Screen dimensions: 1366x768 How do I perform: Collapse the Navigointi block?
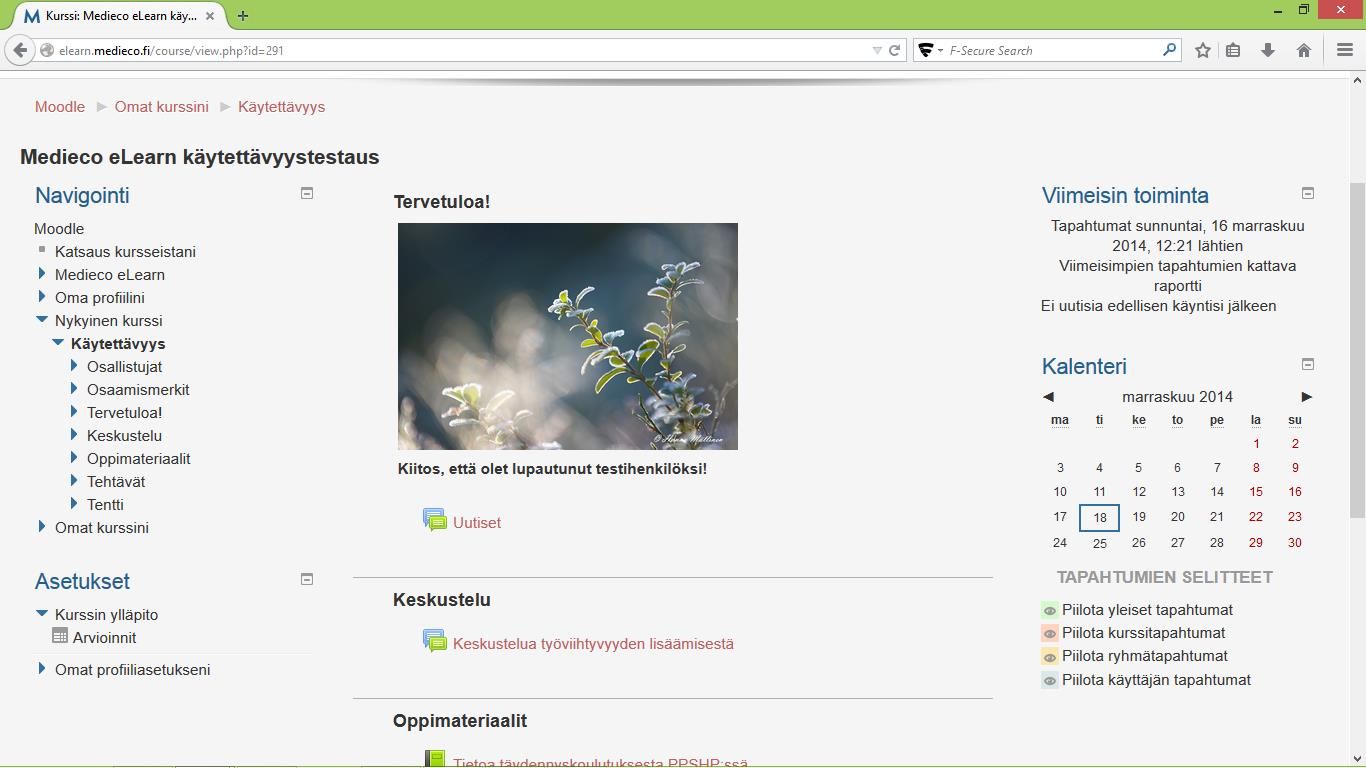307,193
